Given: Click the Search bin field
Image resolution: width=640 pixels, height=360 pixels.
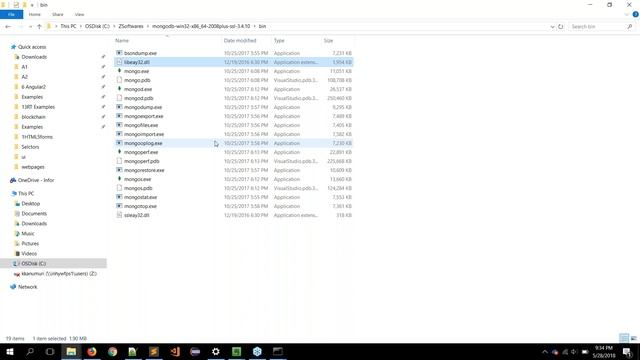Looking at the screenshot, I should 601,27.
